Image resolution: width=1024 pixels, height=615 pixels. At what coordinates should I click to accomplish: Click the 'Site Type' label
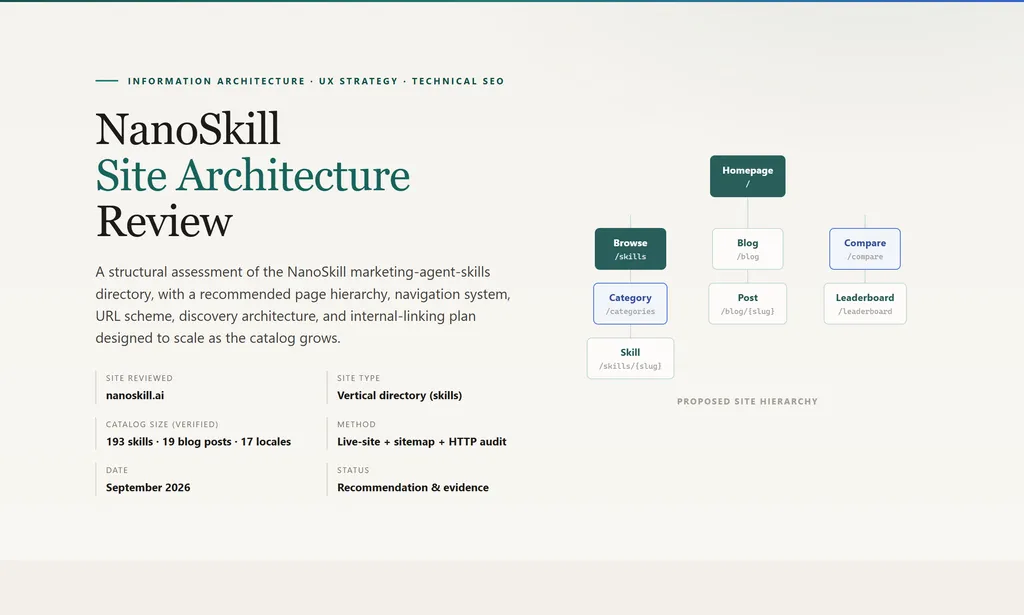click(359, 378)
